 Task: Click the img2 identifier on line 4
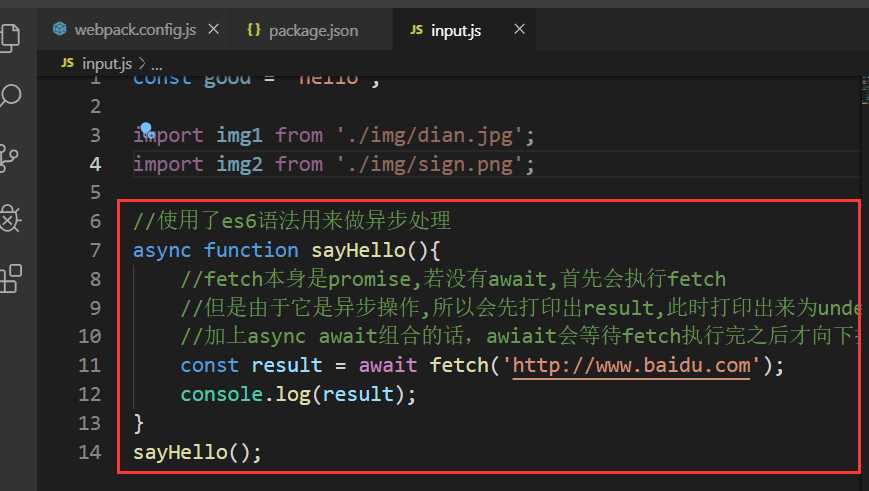(239, 165)
